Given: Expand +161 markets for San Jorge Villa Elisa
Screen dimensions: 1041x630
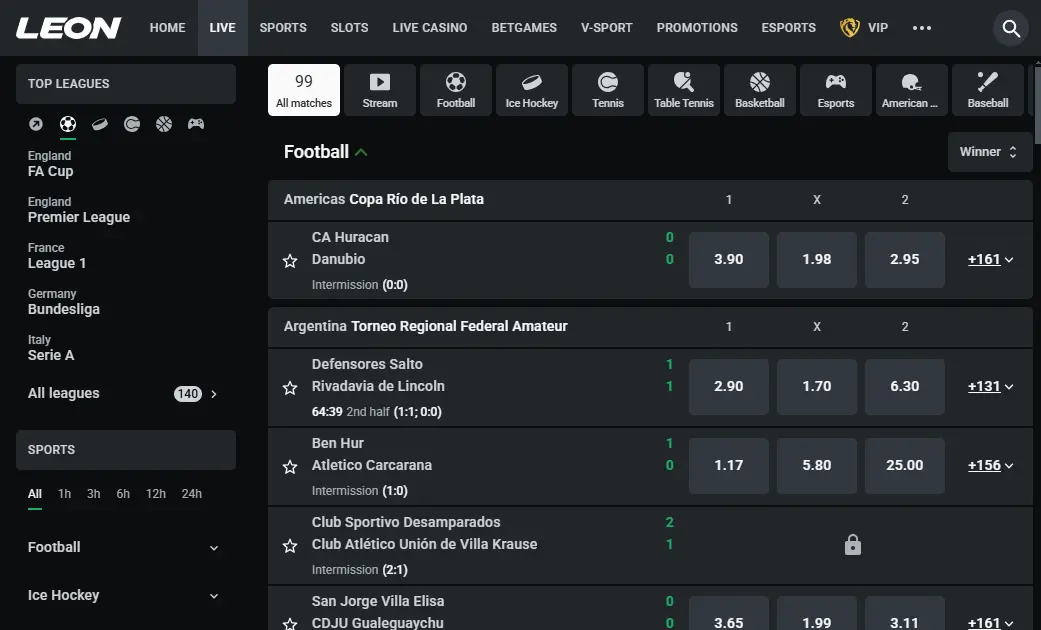Looking at the screenshot, I should (x=990, y=623).
